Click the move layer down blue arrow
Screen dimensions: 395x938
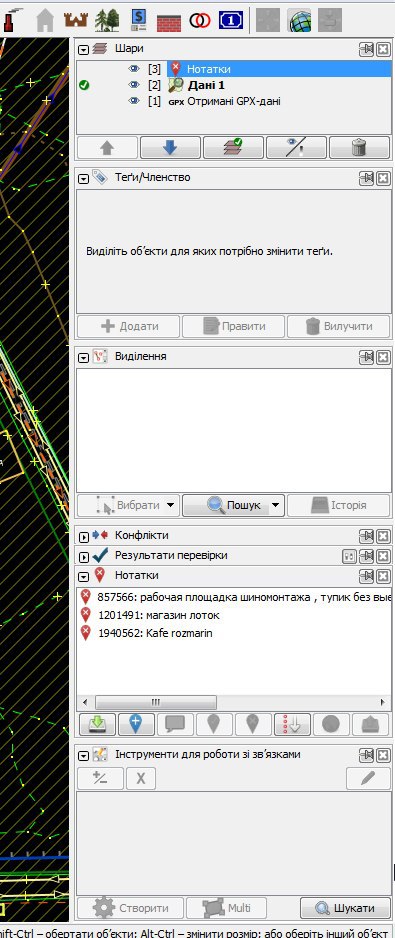(x=171, y=147)
